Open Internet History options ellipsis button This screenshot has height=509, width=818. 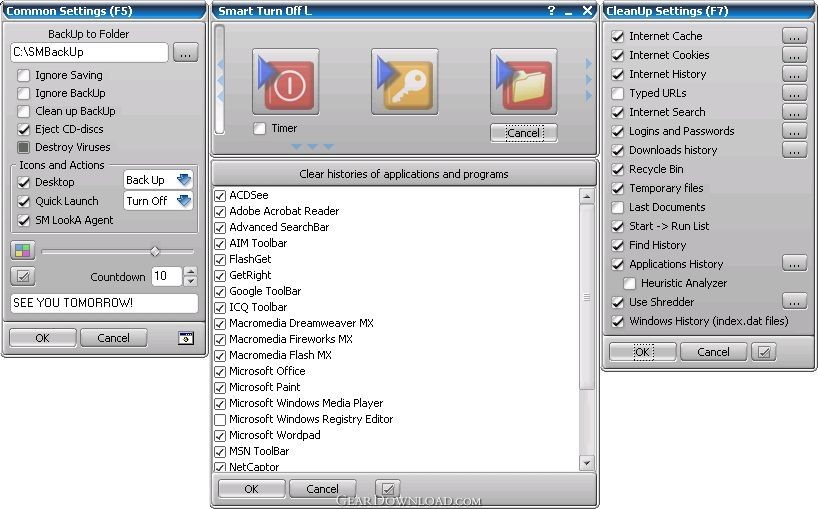(795, 74)
